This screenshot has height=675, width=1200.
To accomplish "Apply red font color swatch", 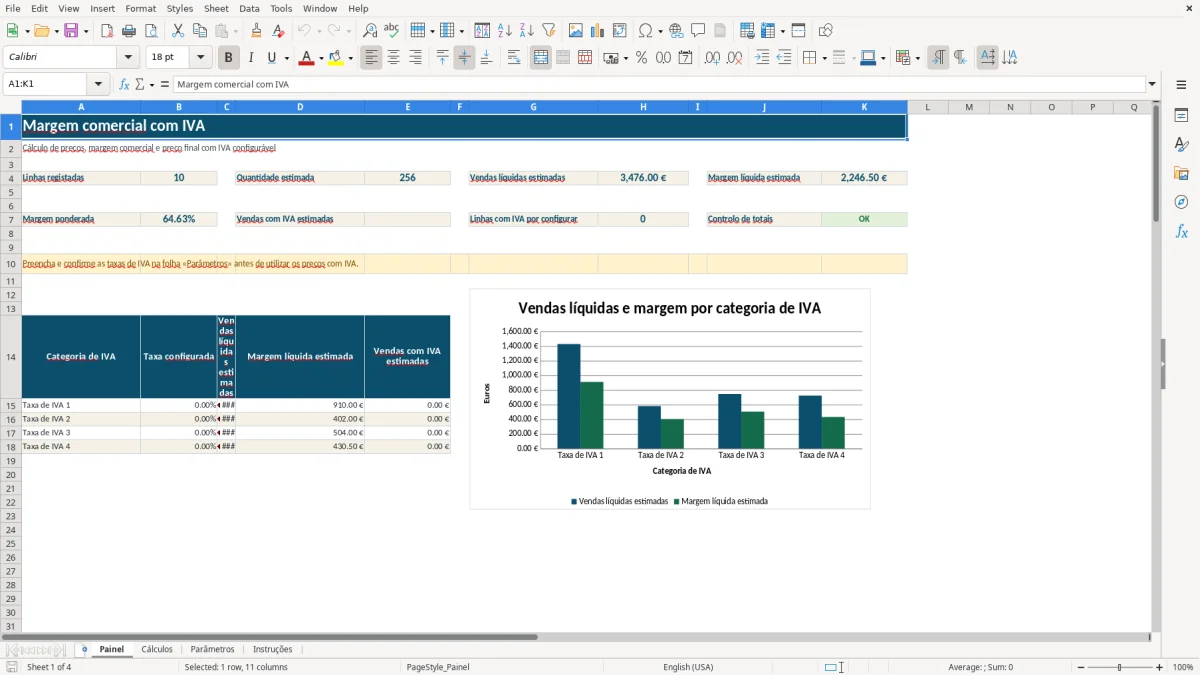I will pyautogui.click(x=306, y=58).
